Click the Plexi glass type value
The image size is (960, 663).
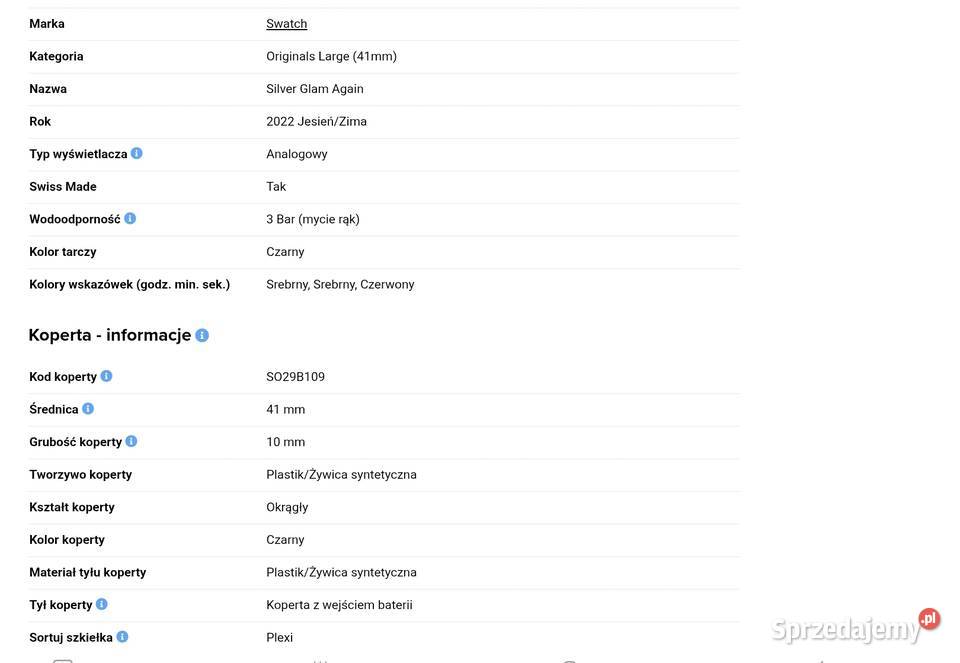[279, 637]
